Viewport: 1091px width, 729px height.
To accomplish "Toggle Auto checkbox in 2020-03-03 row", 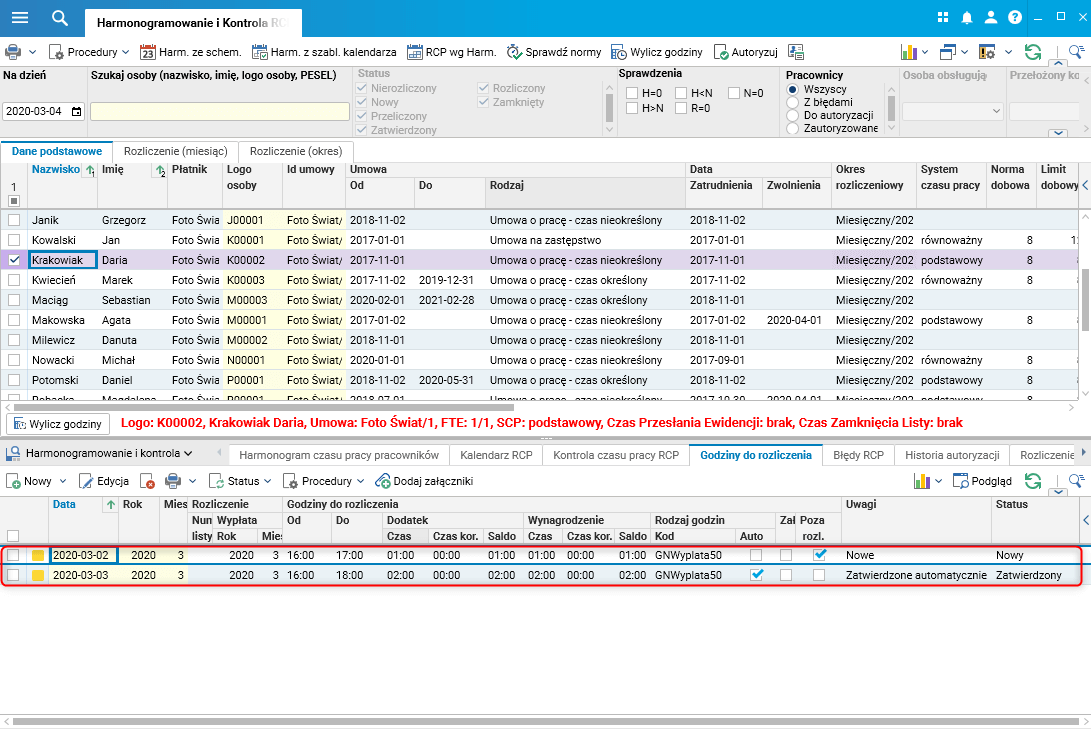I will (757, 575).
